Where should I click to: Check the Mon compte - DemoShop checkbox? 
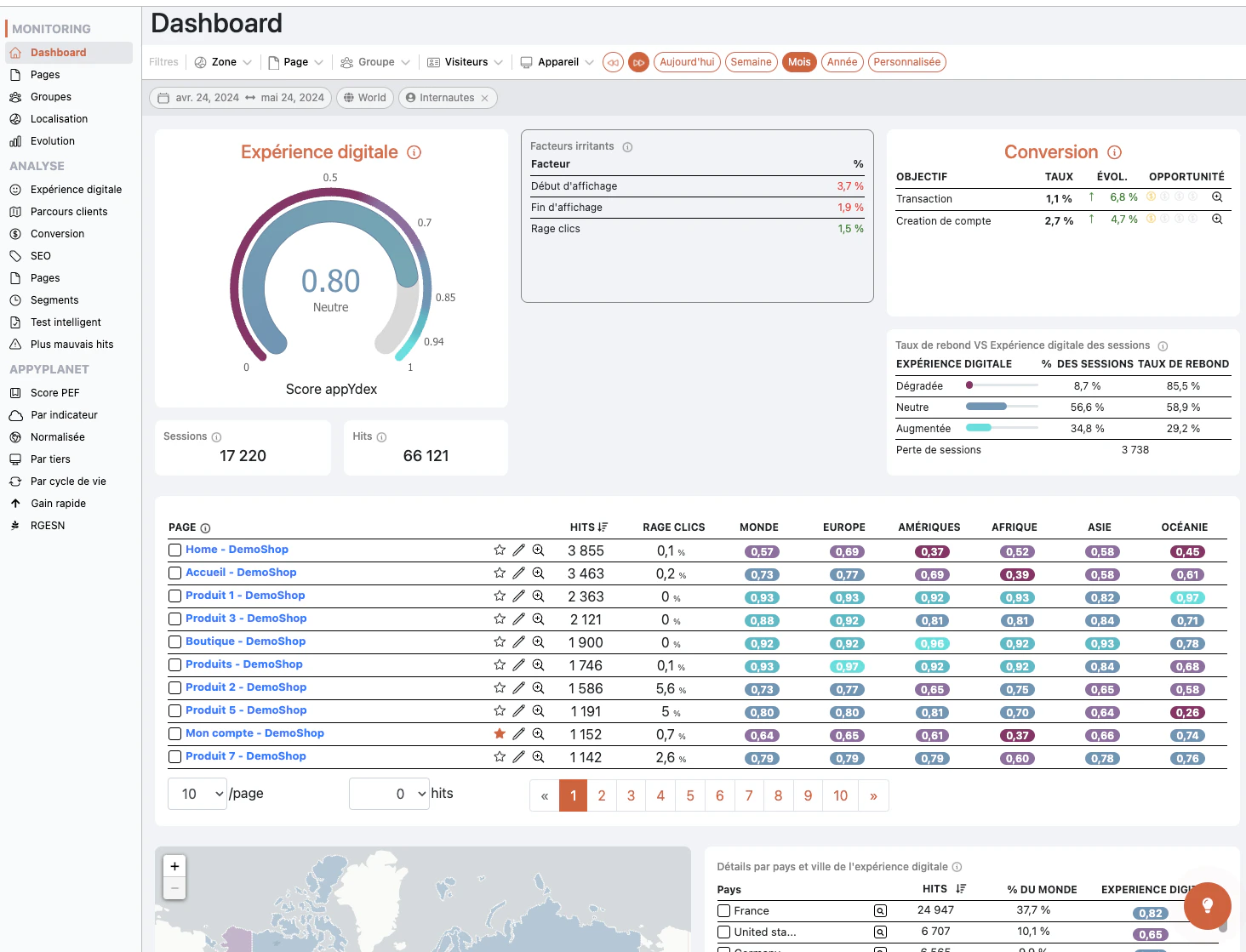tap(175, 734)
